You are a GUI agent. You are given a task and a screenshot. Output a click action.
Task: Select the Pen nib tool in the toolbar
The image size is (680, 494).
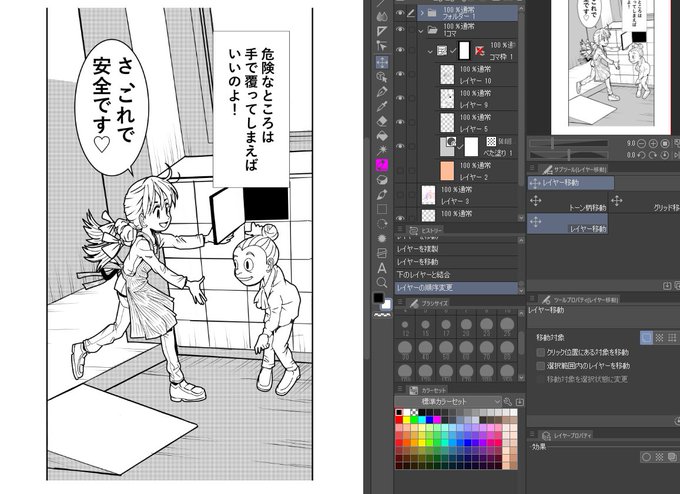382,92
